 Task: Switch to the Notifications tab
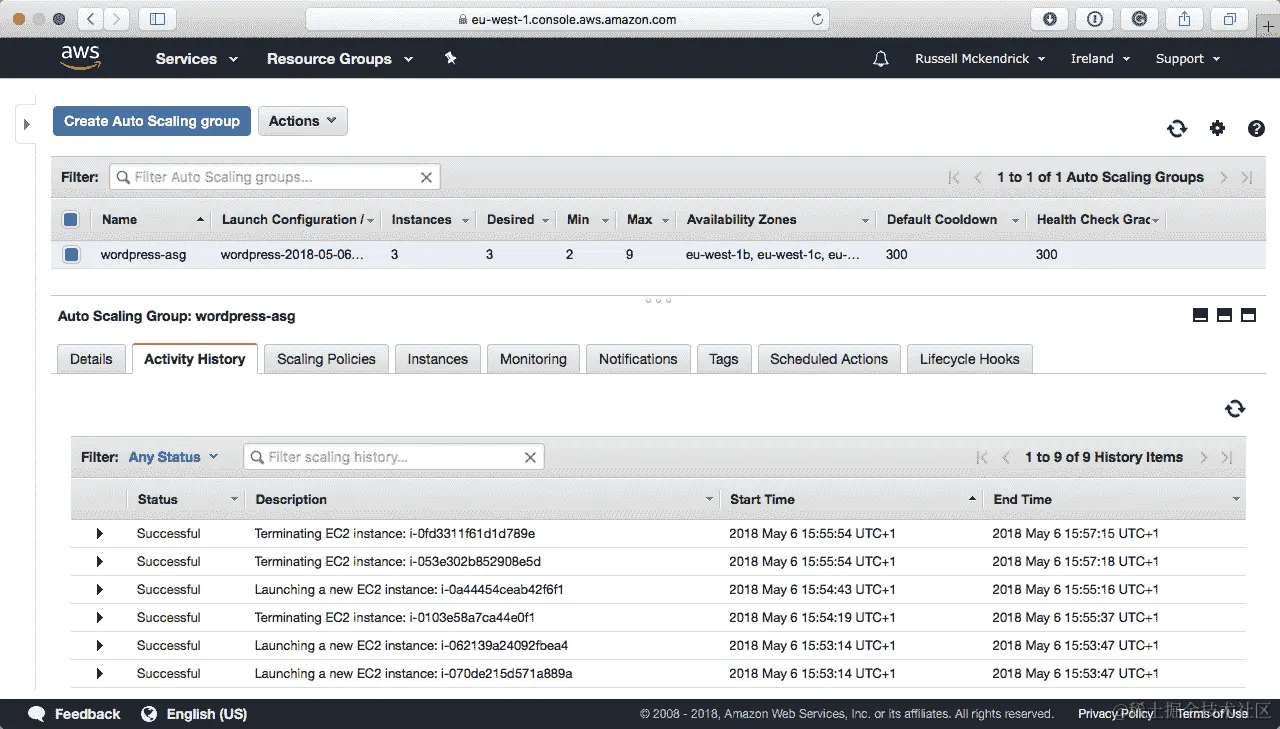(638, 359)
